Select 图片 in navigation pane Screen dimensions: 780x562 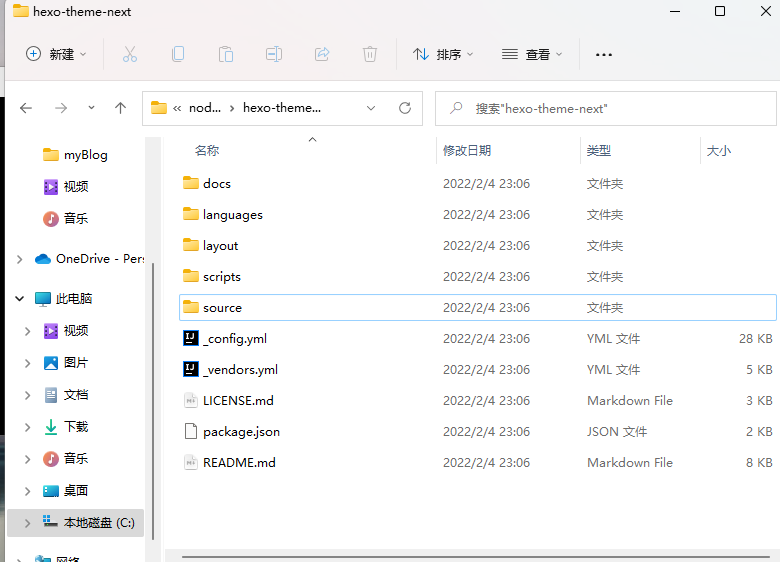[x=76, y=363]
